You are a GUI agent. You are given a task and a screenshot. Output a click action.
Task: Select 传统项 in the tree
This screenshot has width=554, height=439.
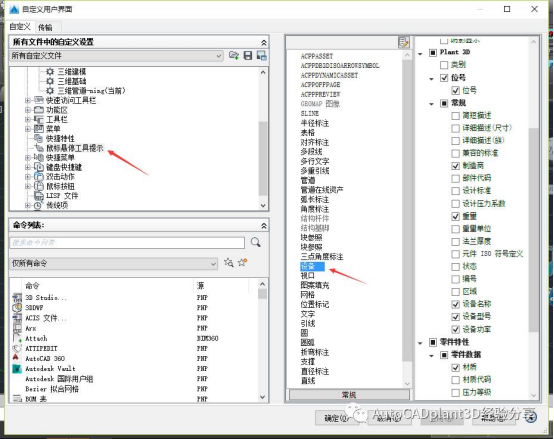pos(57,205)
